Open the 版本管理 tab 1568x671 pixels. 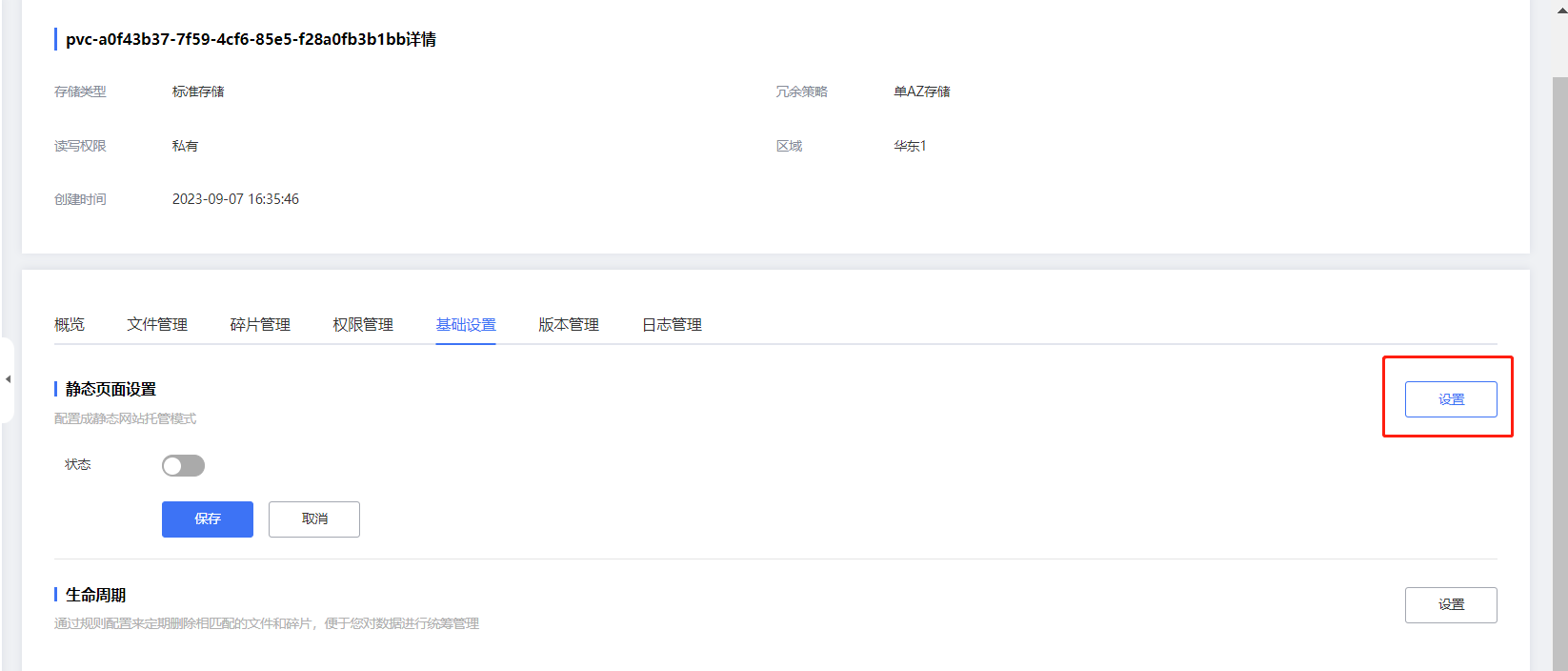coord(569,325)
